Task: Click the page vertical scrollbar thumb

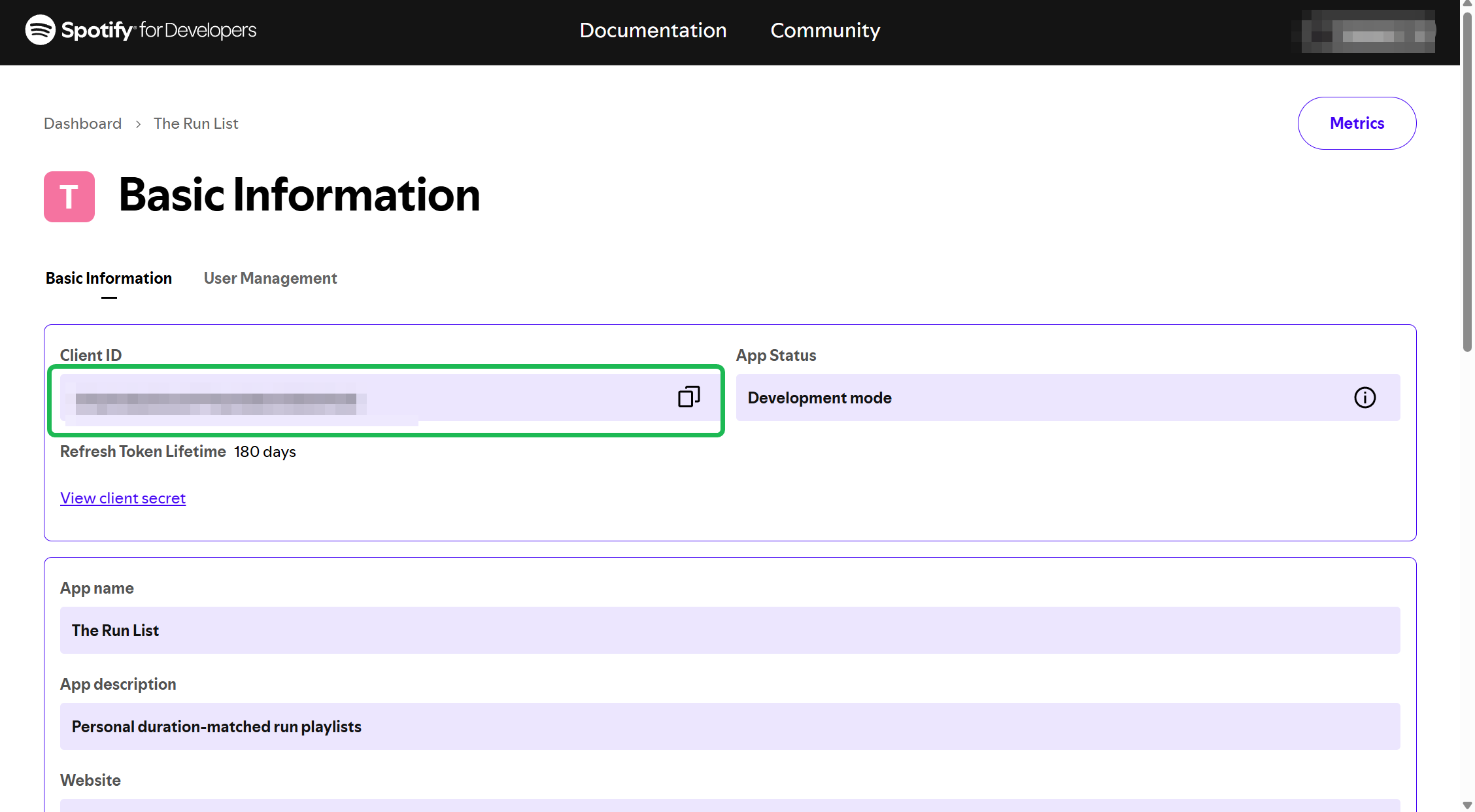Action: click(x=1467, y=183)
